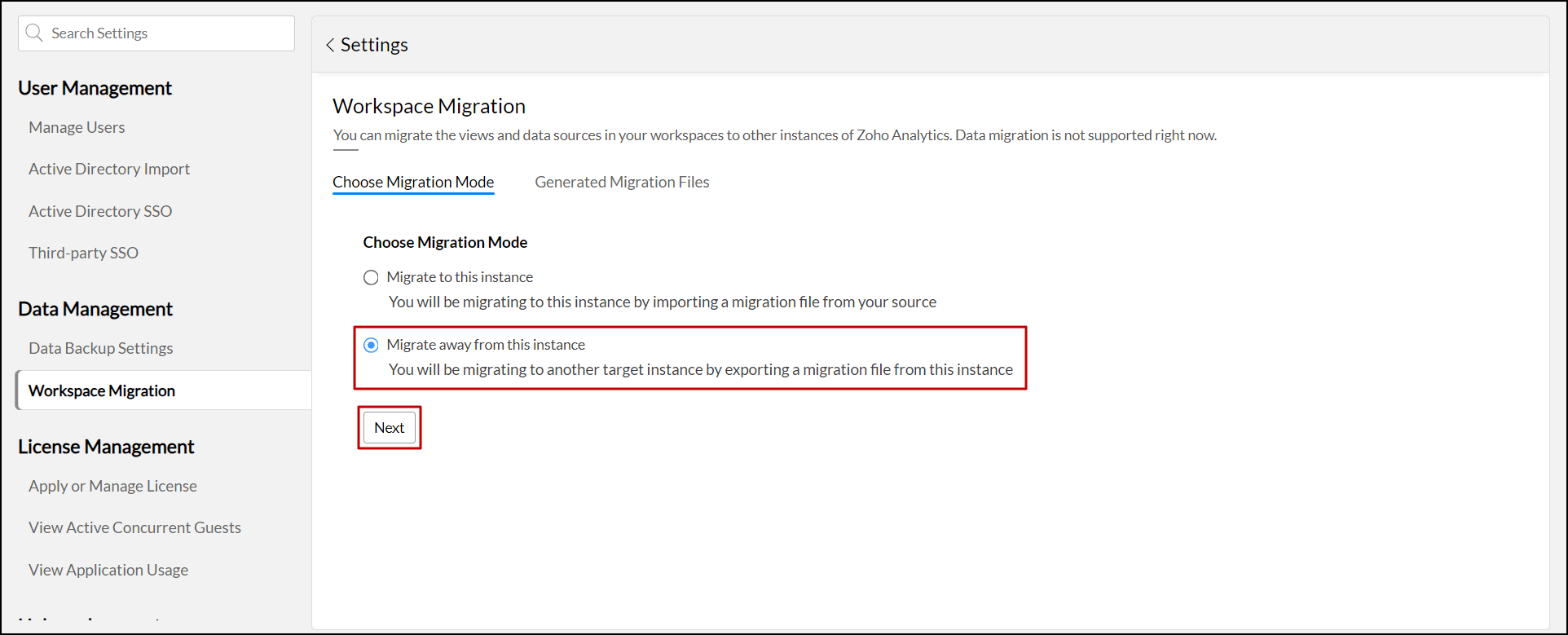The width and height of the screenshot is (1568, 635).
Task: Select Migrate to this instance radio button
Action: [x=371, y=277]
